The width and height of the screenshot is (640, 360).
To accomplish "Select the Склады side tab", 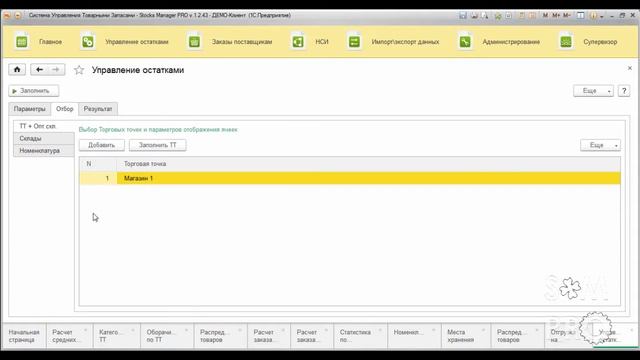I will [x=44, y=138].
